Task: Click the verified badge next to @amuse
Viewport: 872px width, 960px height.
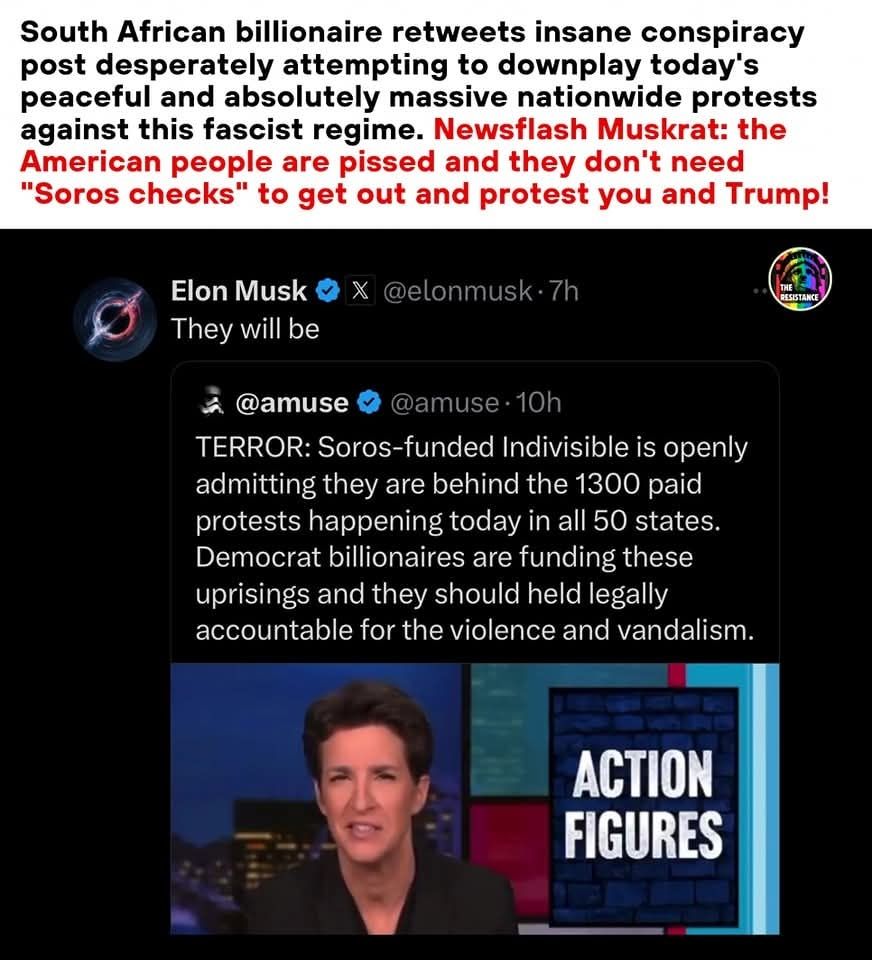Action: [x=369, y=402]
